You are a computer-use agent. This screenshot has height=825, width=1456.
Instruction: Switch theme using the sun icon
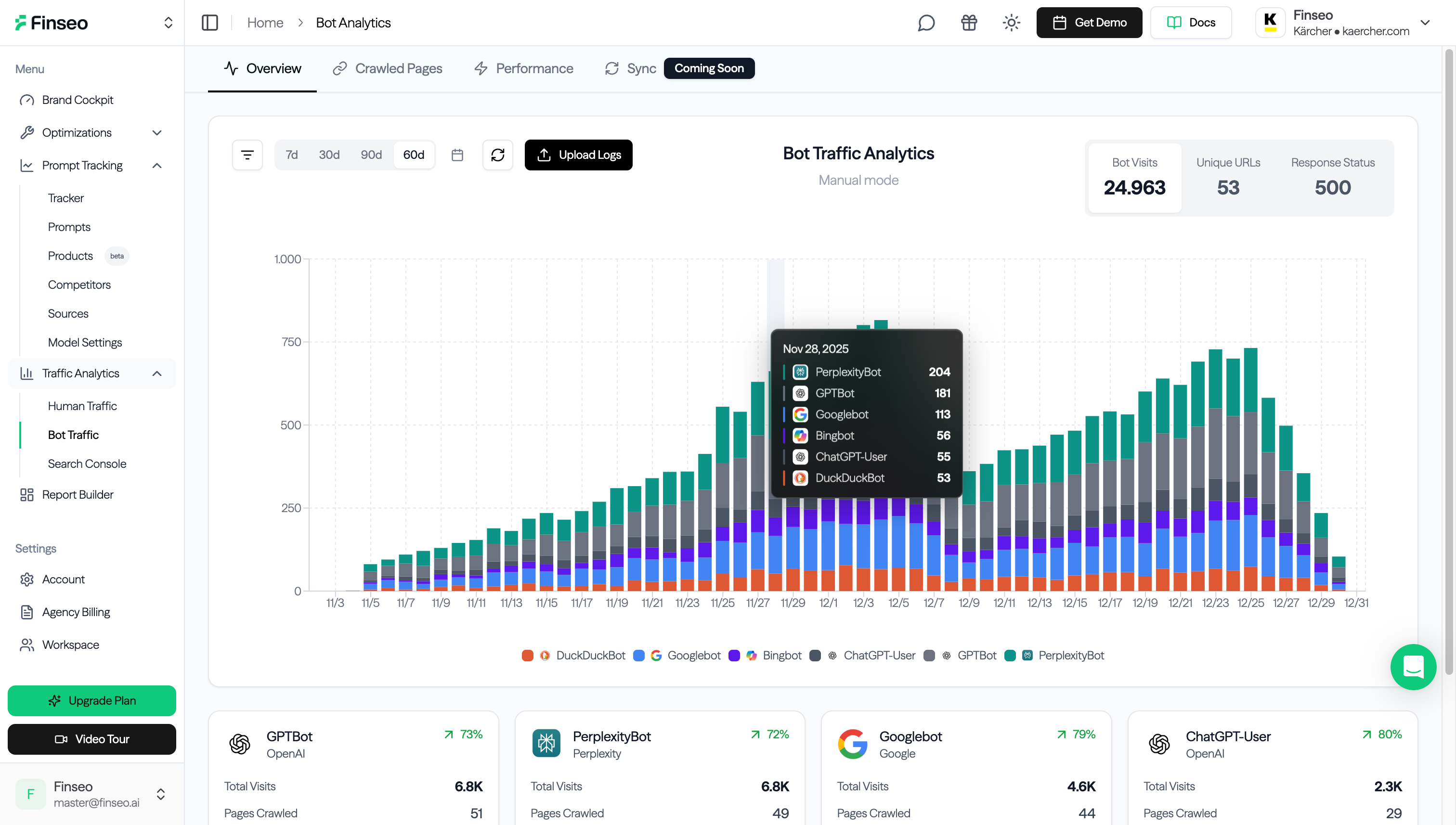1011,23
